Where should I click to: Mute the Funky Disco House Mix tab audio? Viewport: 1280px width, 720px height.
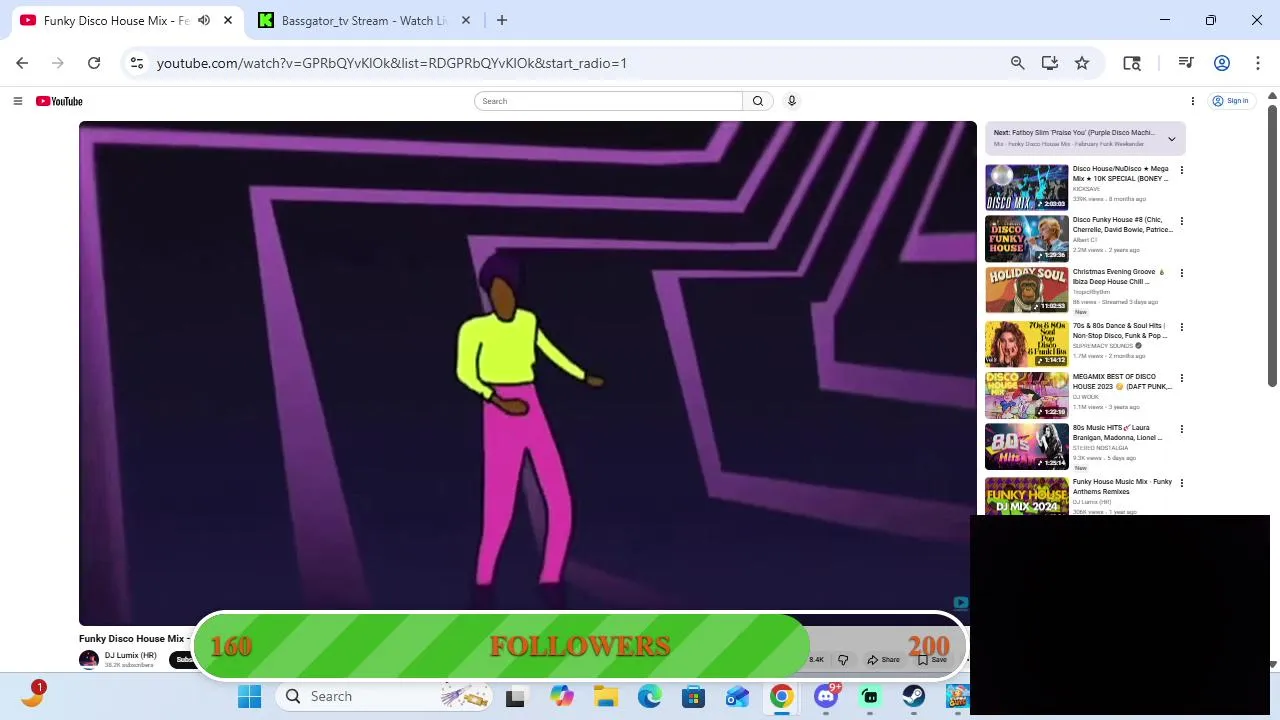tap(204, 20)
